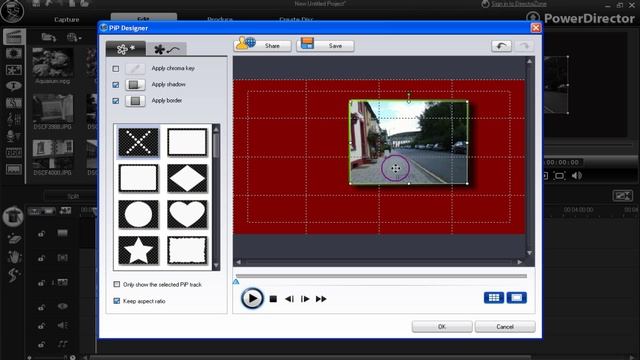The width and height of the screenshot is (640, 360).
Task: Open the shadow settings button
Action: [135, 84]
